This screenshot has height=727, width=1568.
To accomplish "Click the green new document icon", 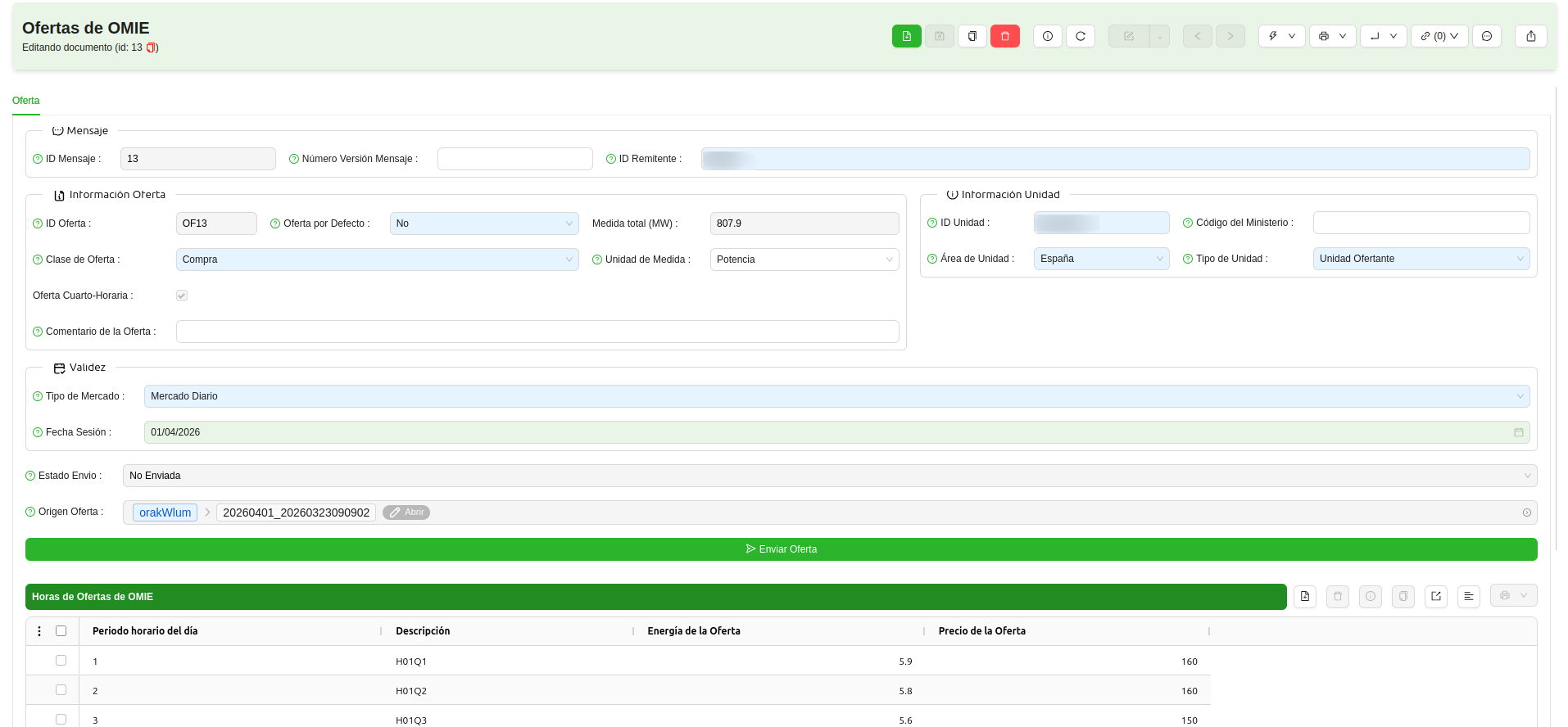I will [906, 36].
